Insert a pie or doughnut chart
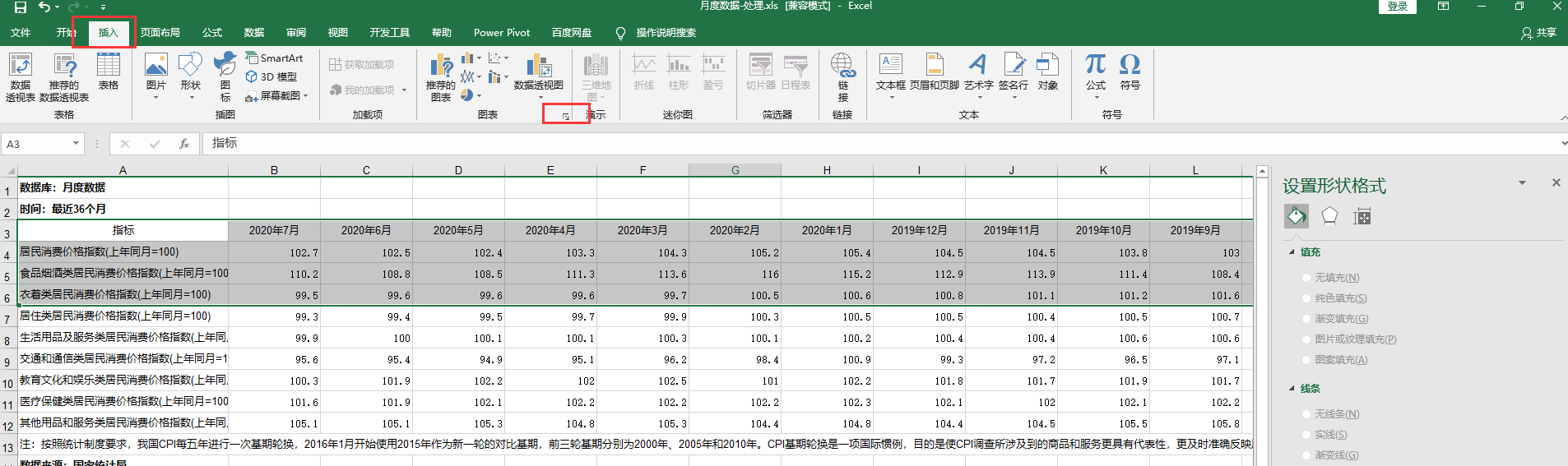 click(471, 95)
